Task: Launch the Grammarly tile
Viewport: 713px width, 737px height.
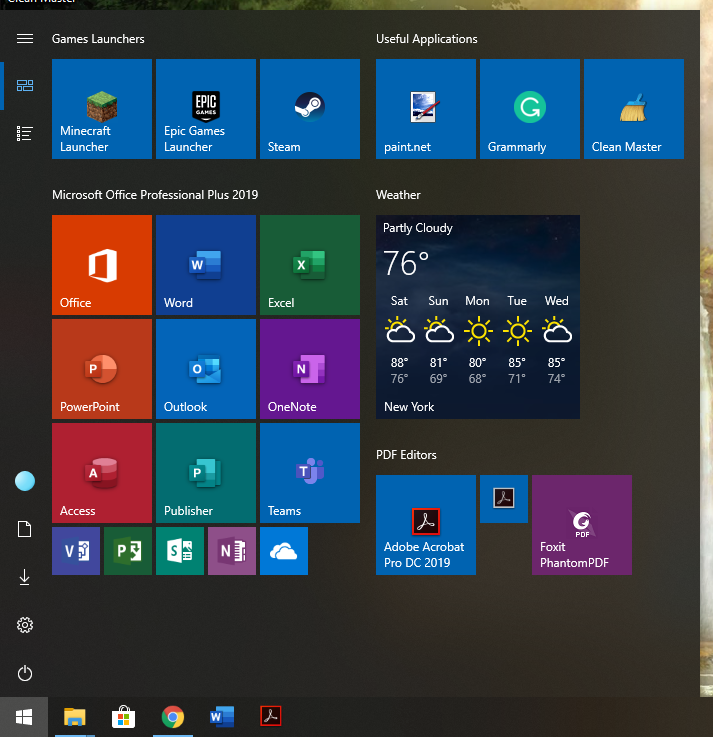Action: [530, 109]
